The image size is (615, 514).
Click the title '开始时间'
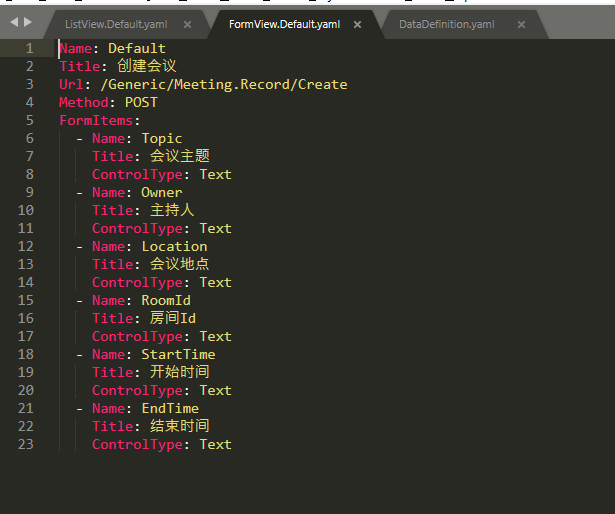coord(180,372)
